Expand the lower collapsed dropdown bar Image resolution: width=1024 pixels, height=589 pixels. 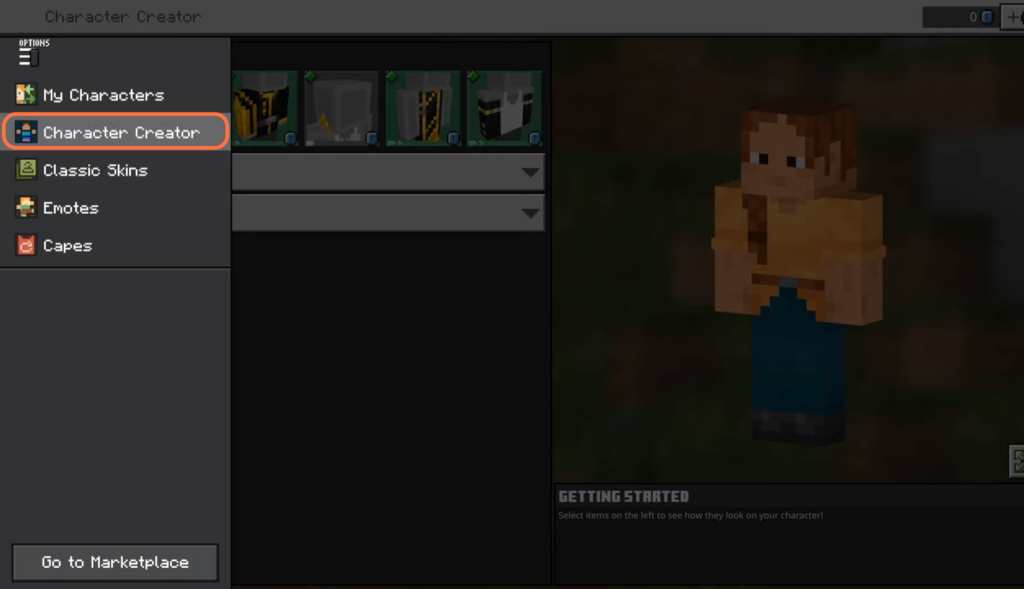coord(388,213)
